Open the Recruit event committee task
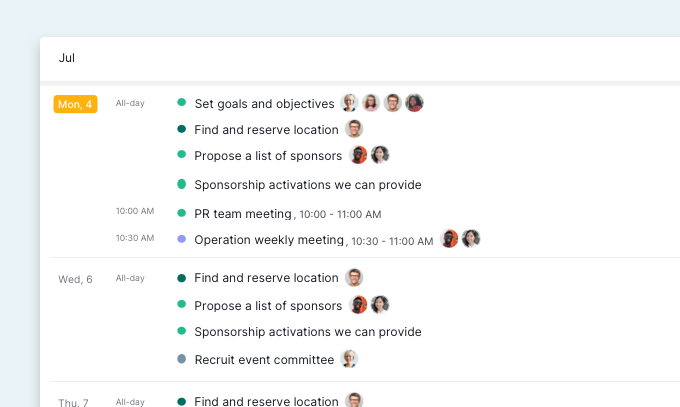The height and width of the screenshot is (407, 680). [264, 360]
